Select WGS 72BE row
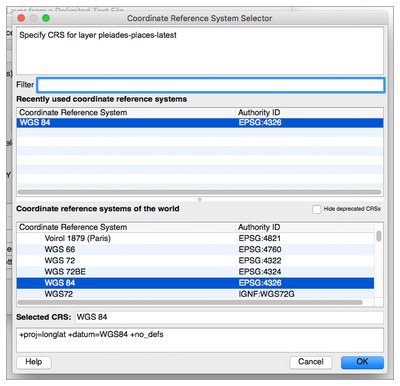 point(195,272)
